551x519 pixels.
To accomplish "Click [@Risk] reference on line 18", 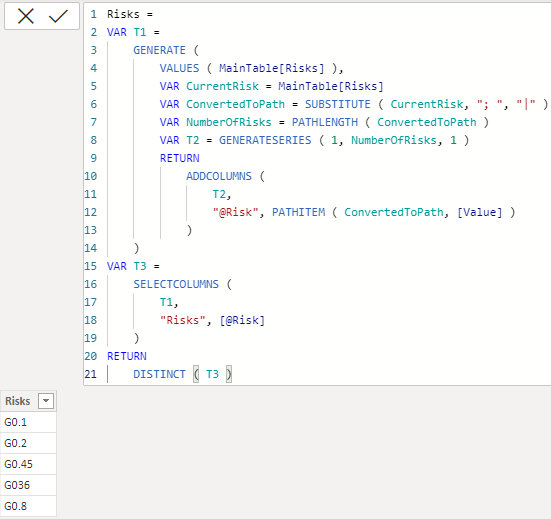I will coord(242,320).
